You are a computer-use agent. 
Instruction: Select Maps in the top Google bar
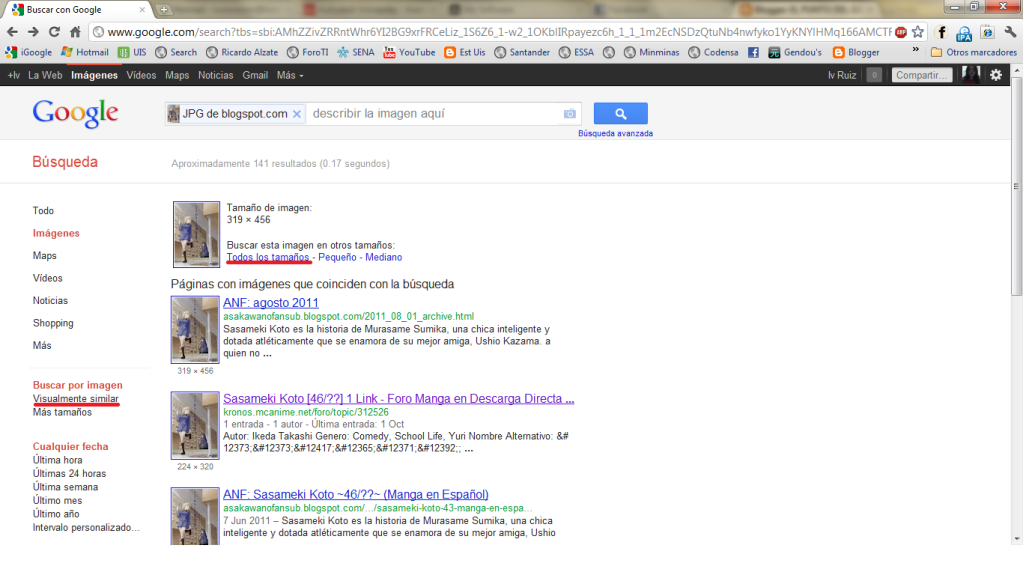[177, 75]
